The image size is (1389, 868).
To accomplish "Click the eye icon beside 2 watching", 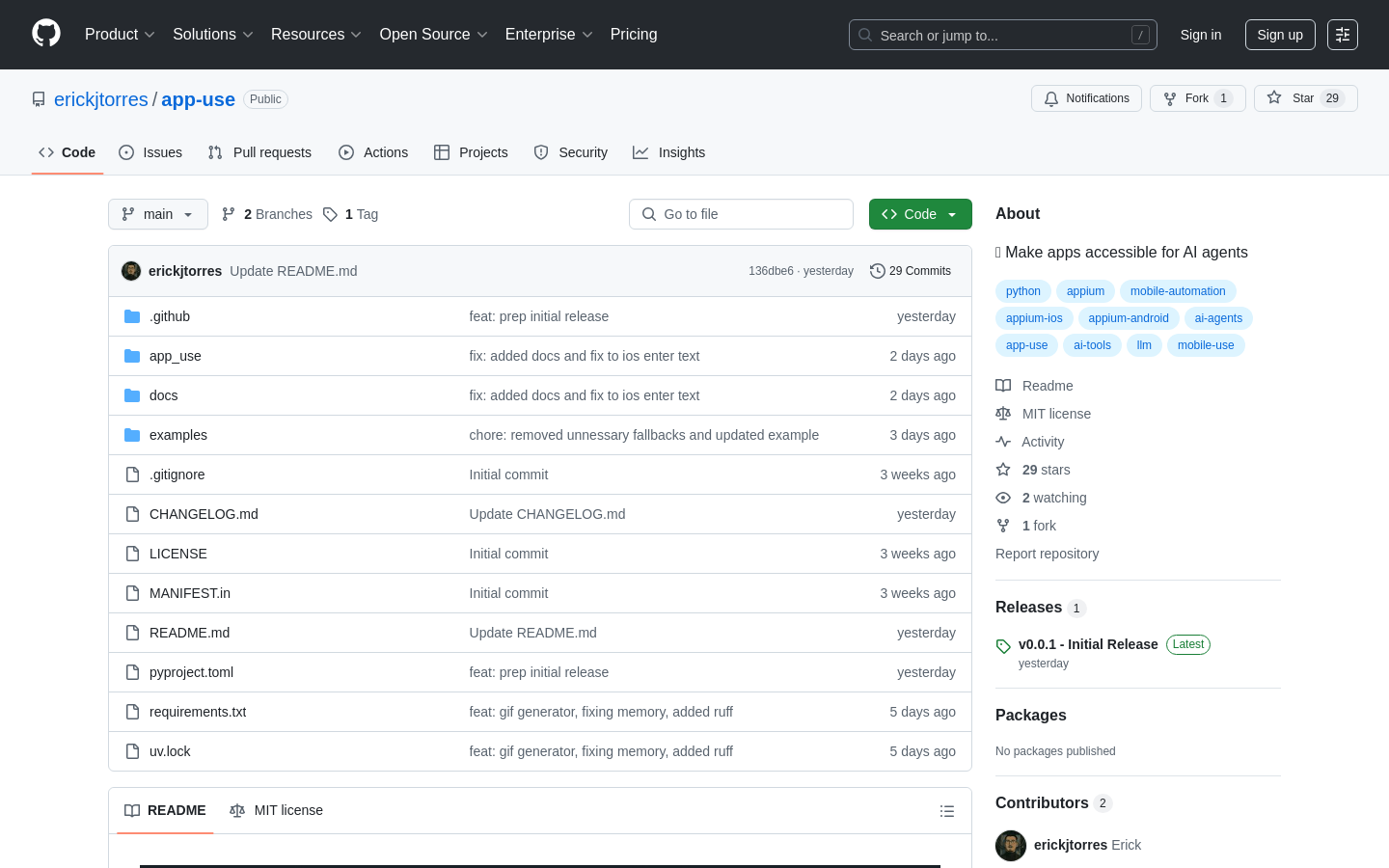I will [1003, 498].
